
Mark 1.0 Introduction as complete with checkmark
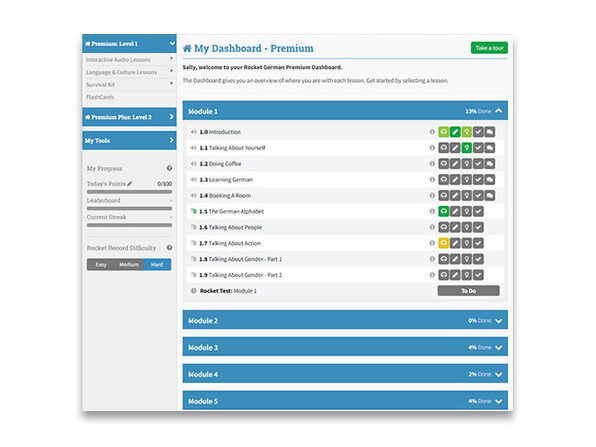pos(478,132)
